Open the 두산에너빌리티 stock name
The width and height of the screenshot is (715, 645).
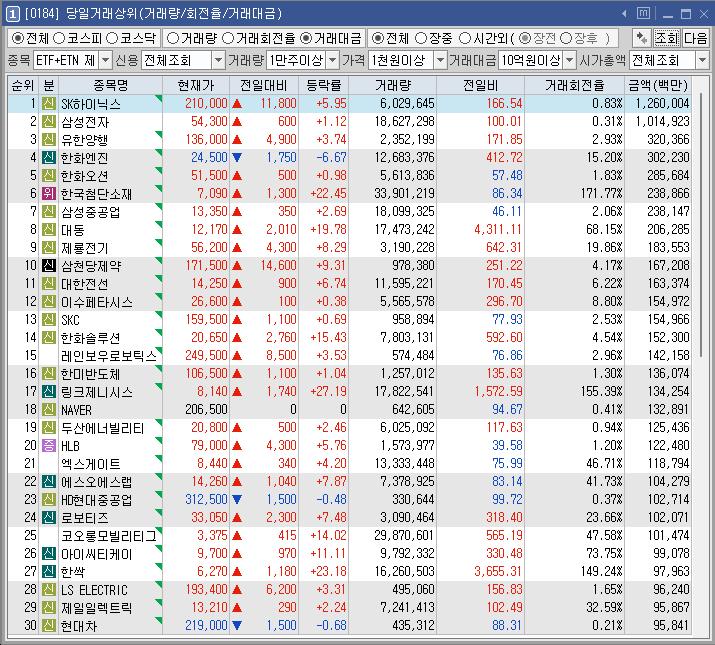103,428
